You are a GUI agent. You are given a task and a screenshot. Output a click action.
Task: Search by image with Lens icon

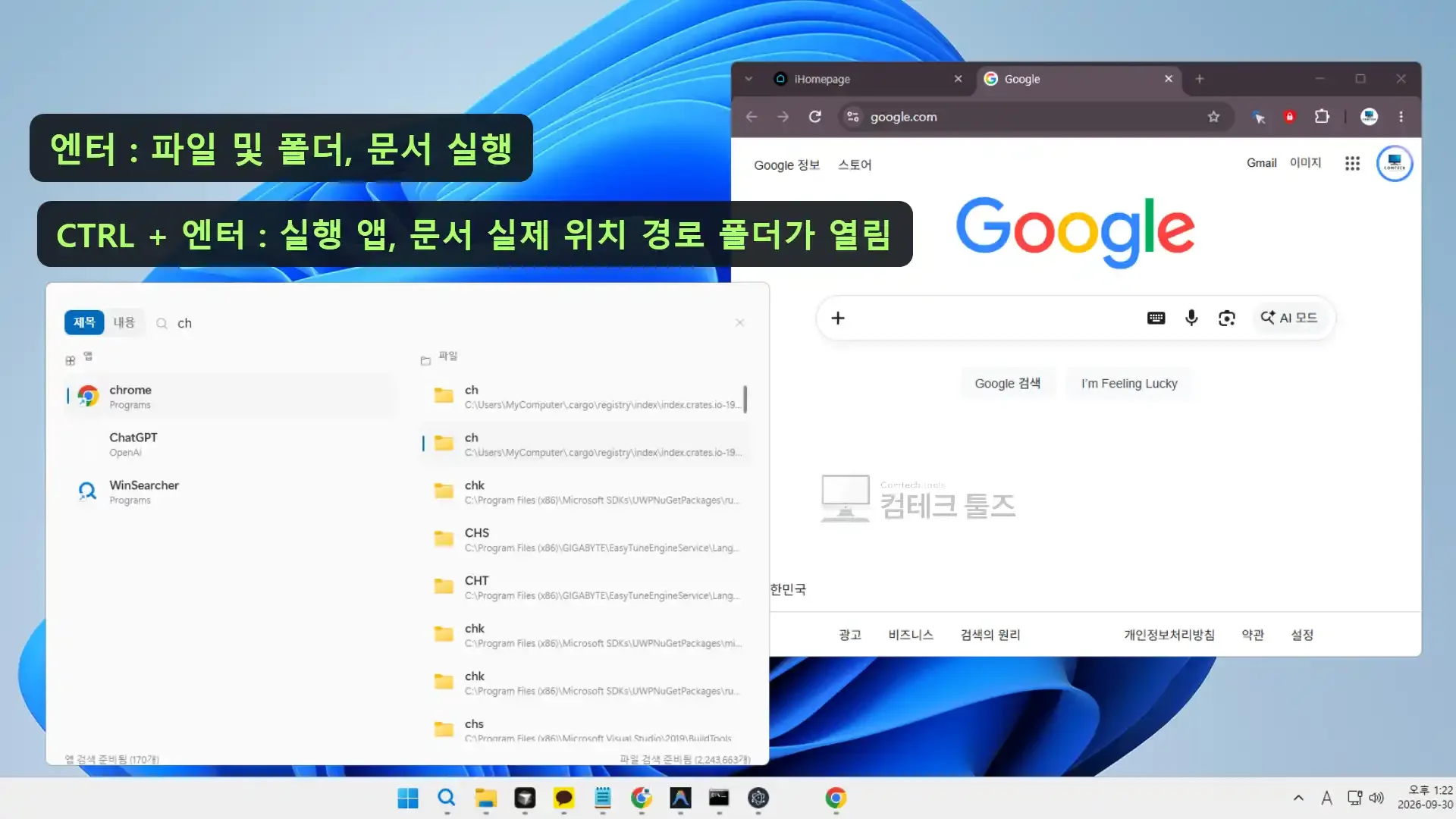(x=1227, y=318)
